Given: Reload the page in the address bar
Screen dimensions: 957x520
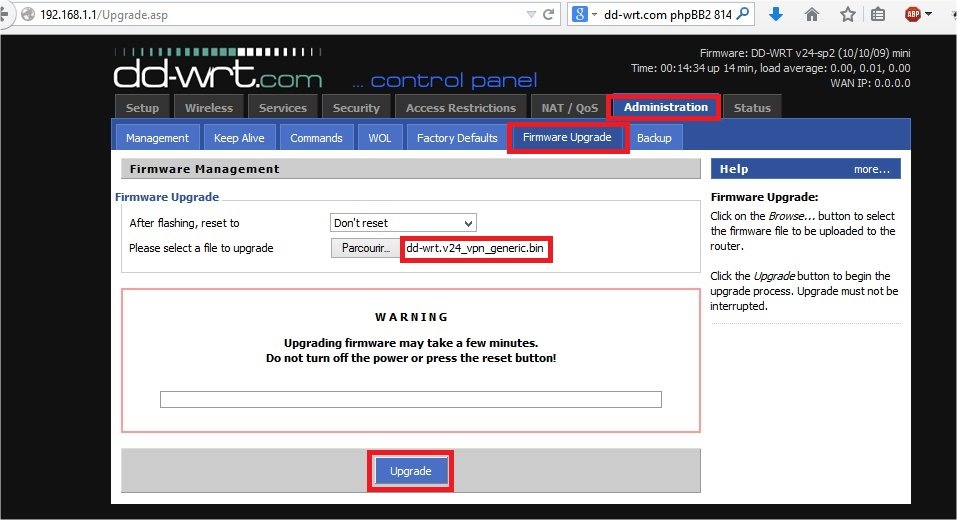Looking at the screenshot, I should 549,15.
